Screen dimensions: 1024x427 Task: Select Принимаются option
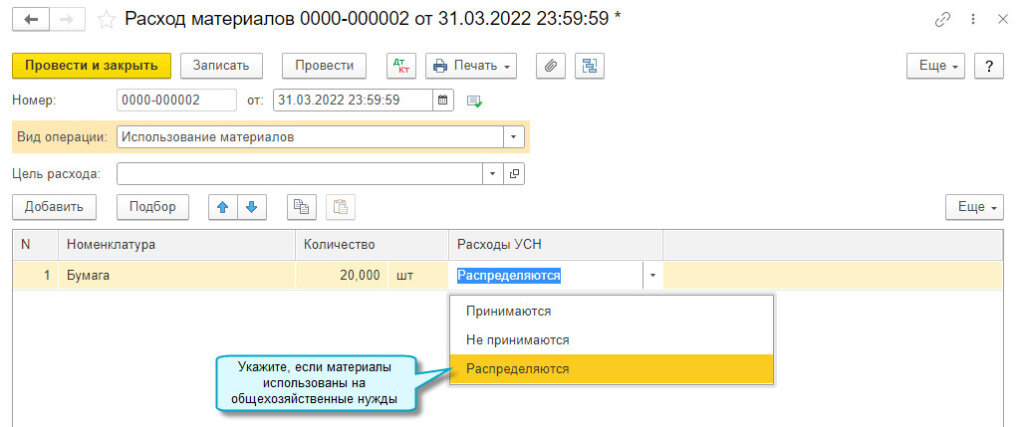(x=612, y=311)
